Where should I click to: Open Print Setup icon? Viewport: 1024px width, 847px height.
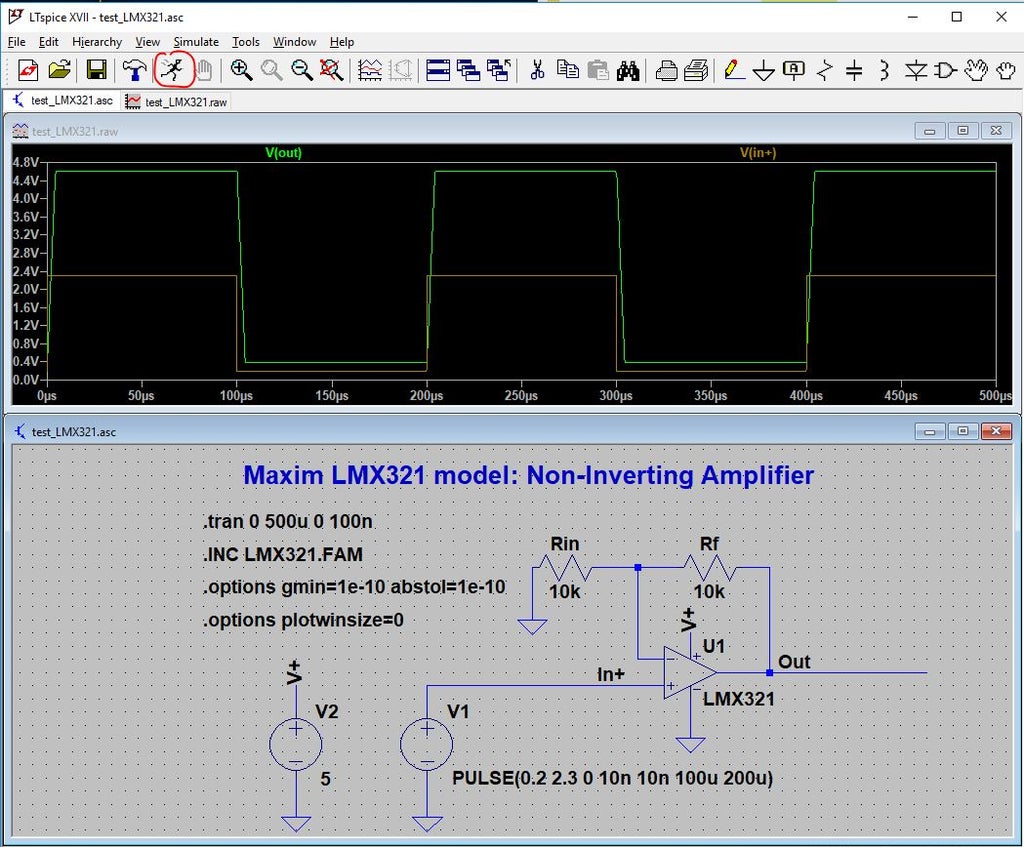tap(666, 70)
